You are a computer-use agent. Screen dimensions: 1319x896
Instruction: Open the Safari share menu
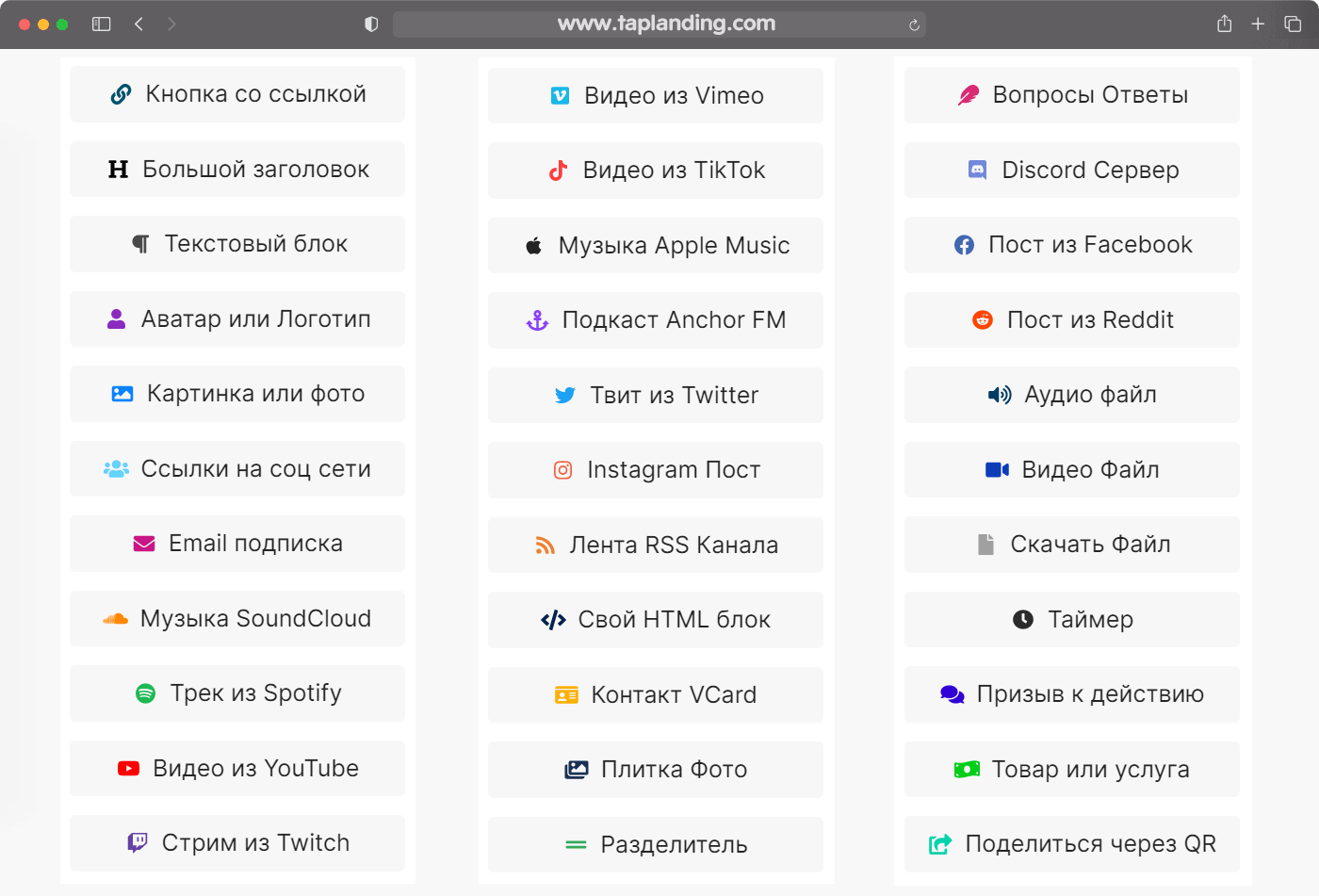tap(1224, 24)
